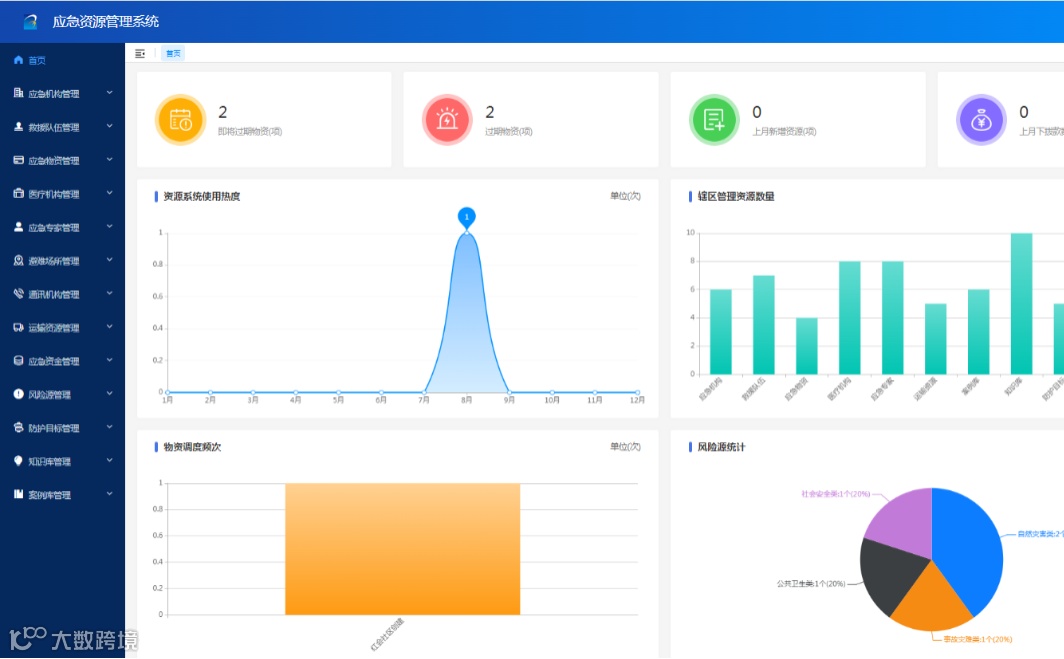Expand 医疗机构管理 with its chevron

[x=109, y=193]
